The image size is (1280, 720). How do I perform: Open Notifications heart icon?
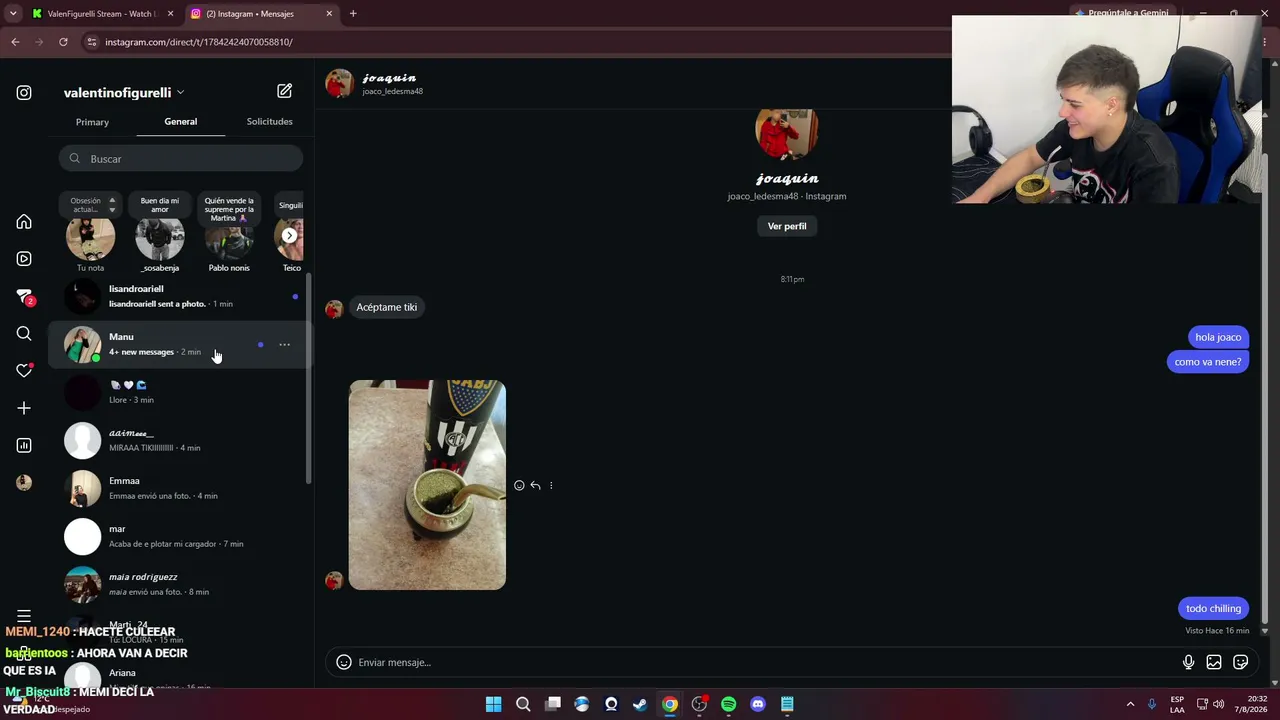24,371
